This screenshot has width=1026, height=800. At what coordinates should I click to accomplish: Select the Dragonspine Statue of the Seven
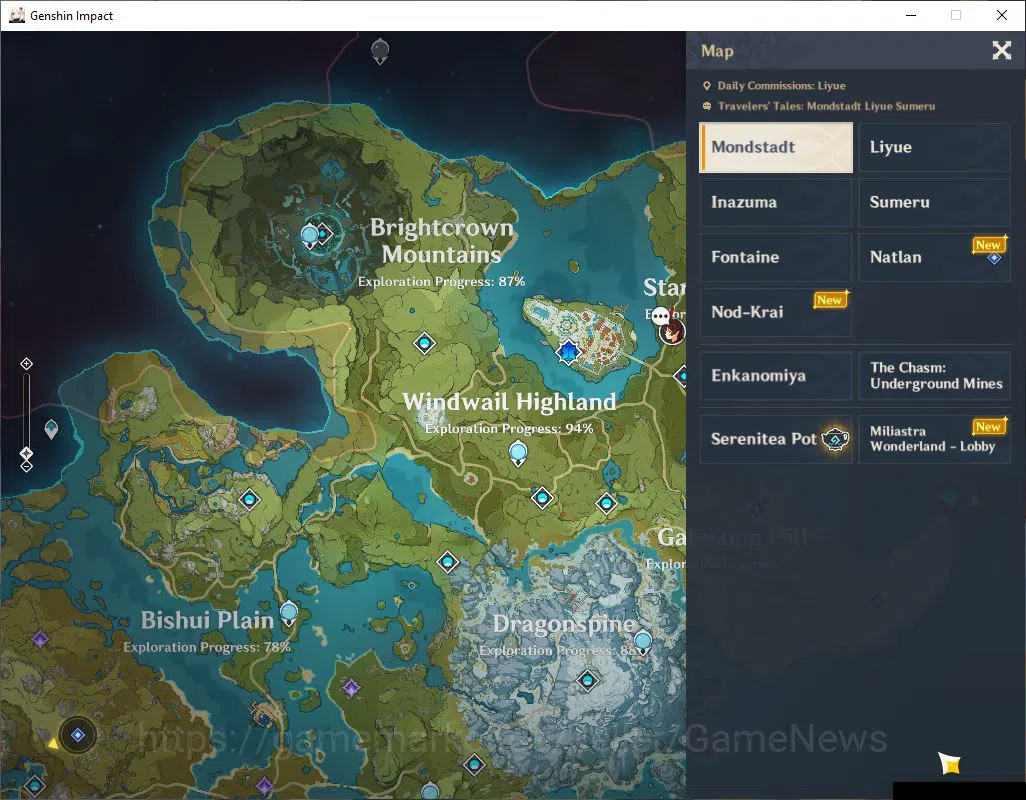(643, 642)
